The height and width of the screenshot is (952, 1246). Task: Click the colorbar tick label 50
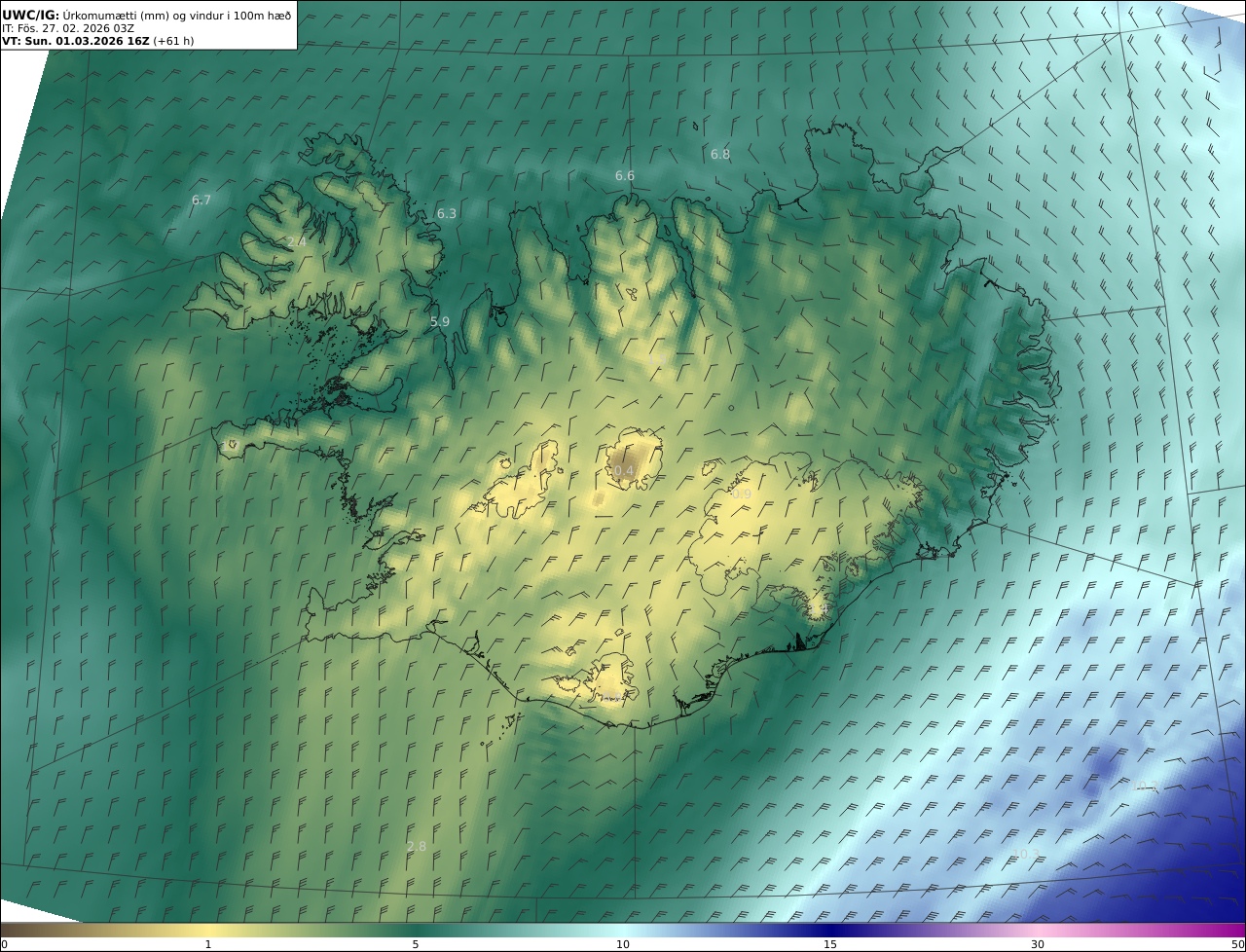1238,944
